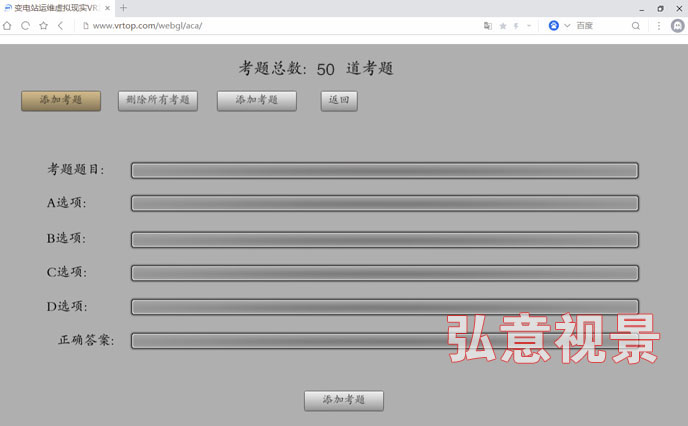The image size is (688, 426).
Task: Go back using the browser back arrow
Action: pyautogui.click(x=61, y=26)
